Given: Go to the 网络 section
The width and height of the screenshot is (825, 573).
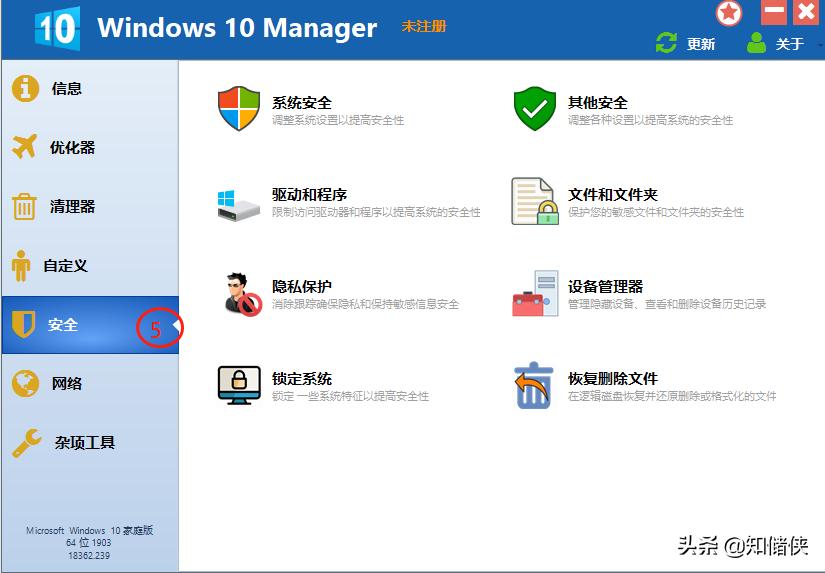Looking at the screenshot, I should coord(66,384).
